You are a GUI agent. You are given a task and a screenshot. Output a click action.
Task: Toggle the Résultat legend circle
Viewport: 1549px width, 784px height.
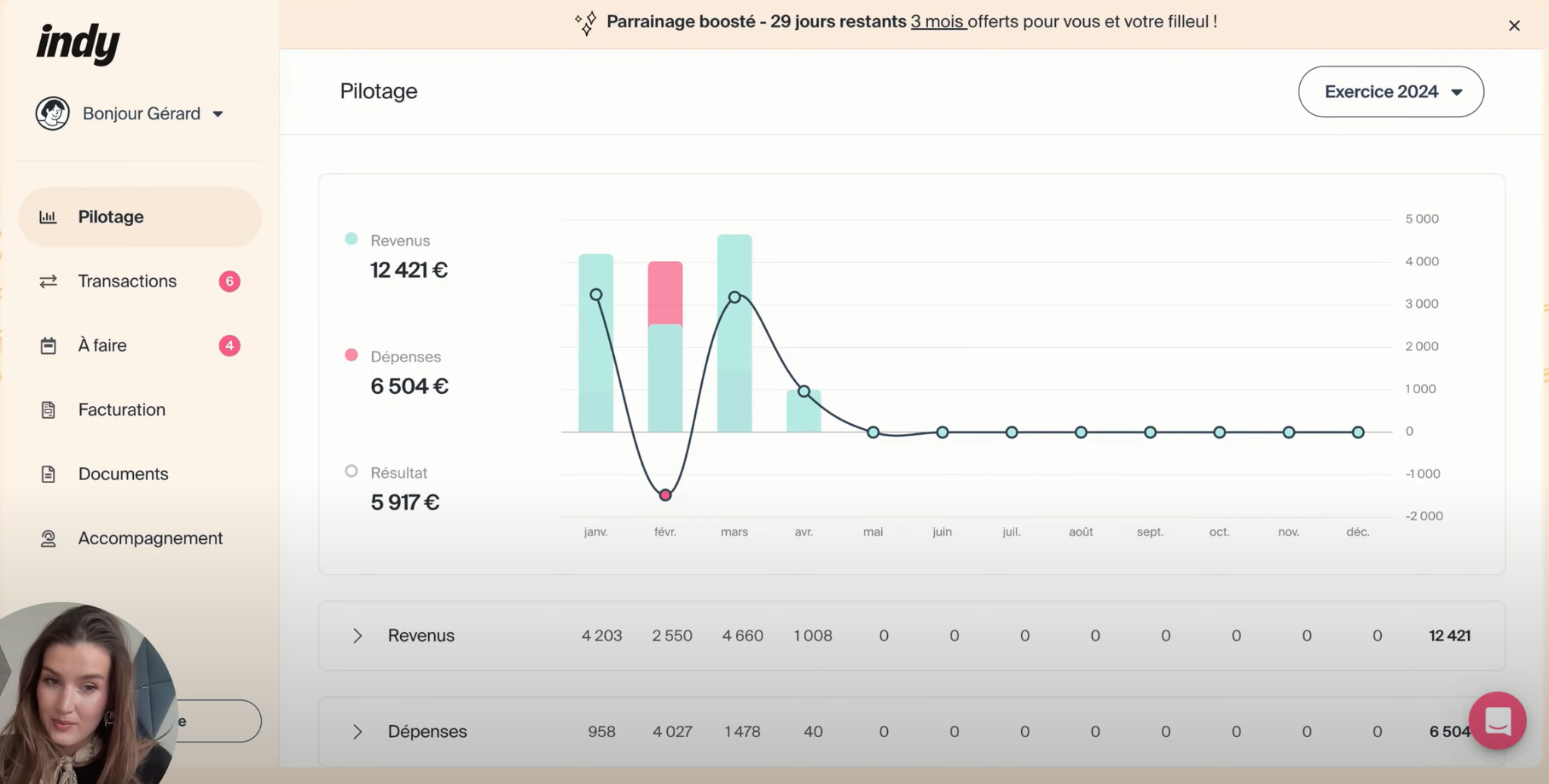[x=351, y=471]
